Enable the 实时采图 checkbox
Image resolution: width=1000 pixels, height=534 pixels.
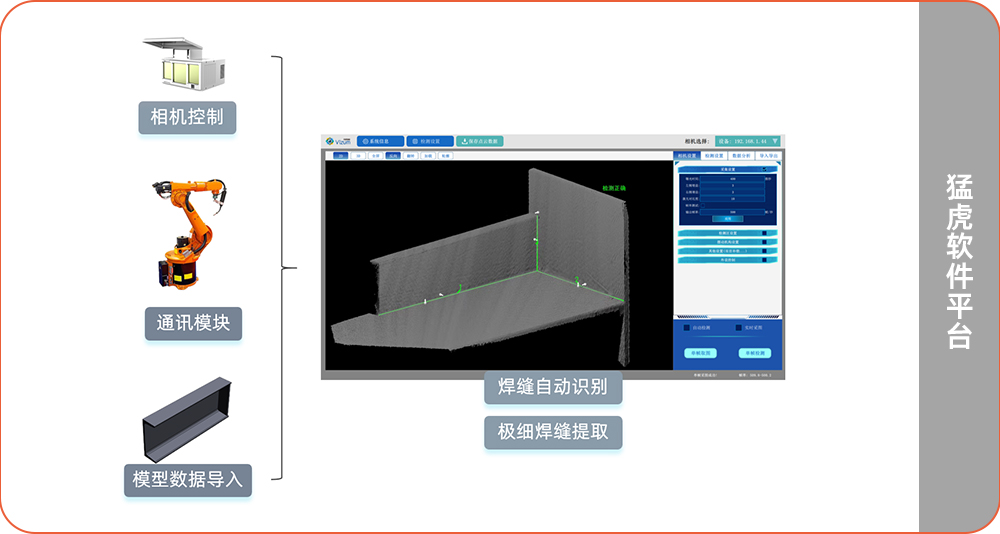coord(739,328)
